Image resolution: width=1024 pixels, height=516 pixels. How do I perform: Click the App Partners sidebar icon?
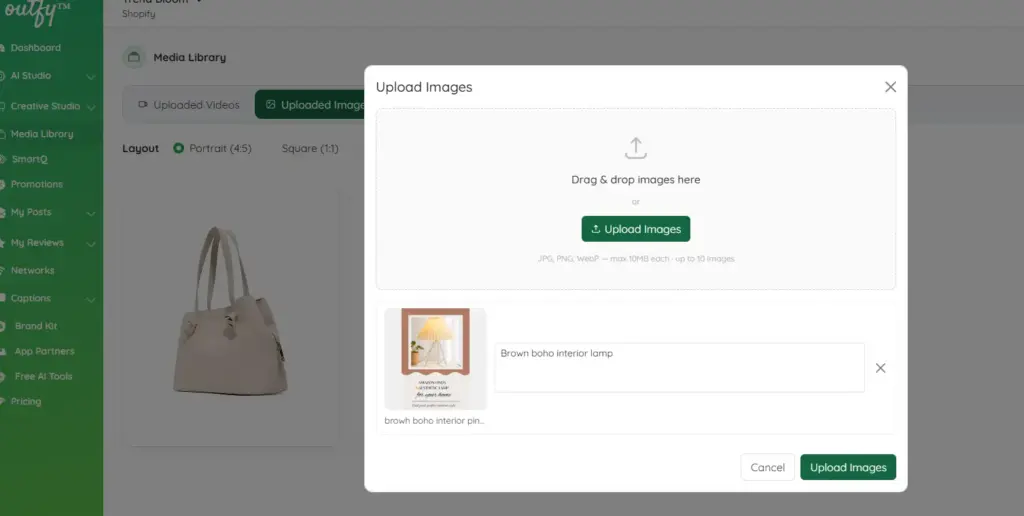[x=3, y=351]
